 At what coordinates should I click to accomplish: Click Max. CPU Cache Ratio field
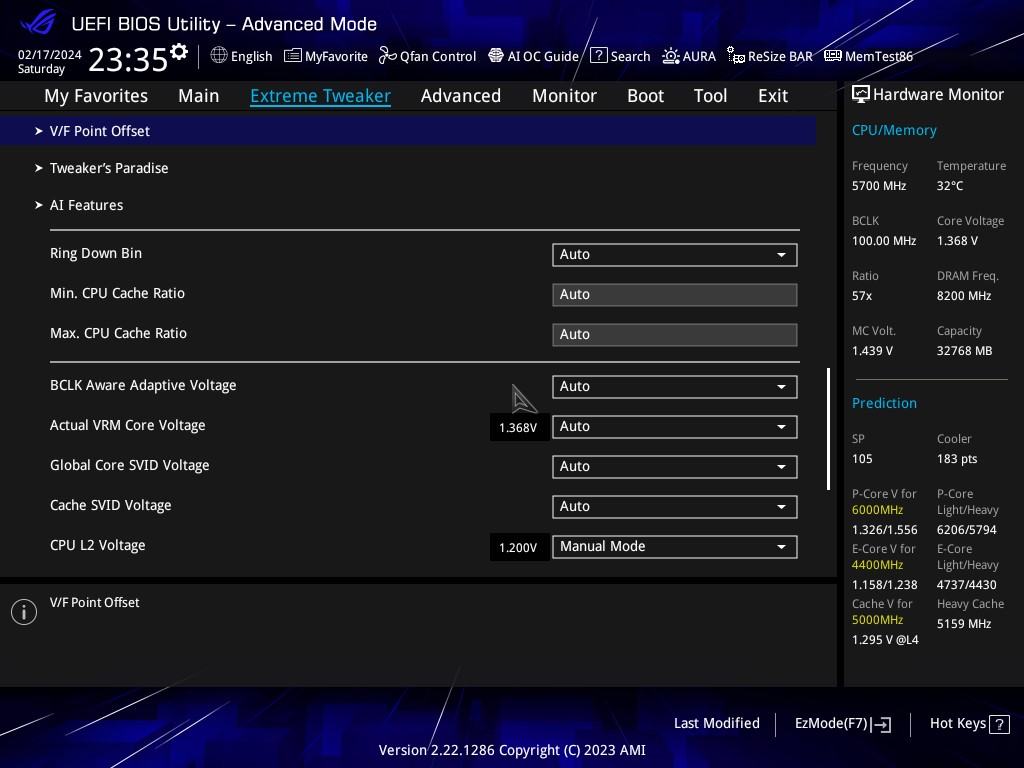pos(675,334)
